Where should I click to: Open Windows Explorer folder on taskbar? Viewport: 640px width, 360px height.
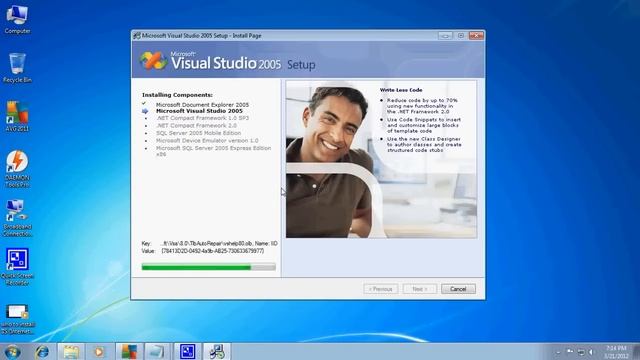tap(71, 351)
